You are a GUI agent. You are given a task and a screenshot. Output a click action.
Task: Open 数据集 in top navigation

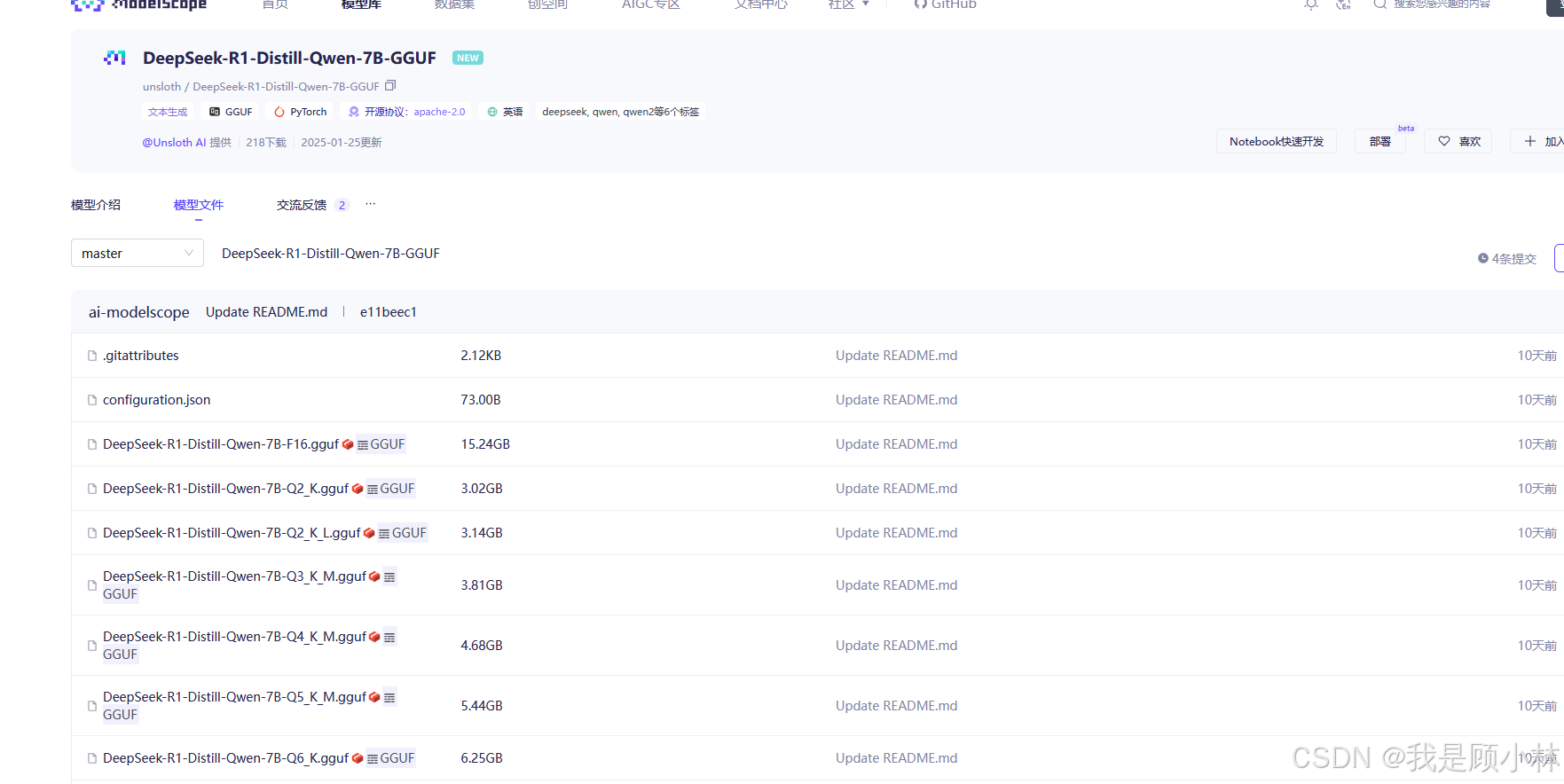click(x=454, y=4)
